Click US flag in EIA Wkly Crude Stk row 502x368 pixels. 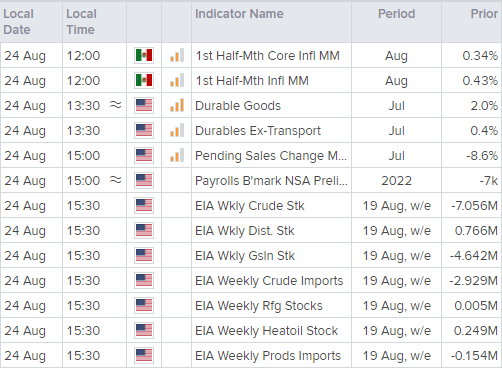(144, 205)
